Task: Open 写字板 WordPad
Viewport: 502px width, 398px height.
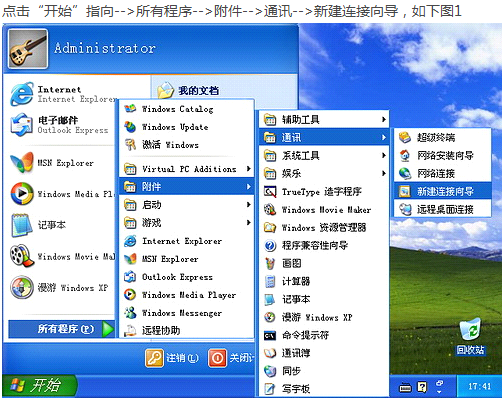Action: click(x=324, y=388)
